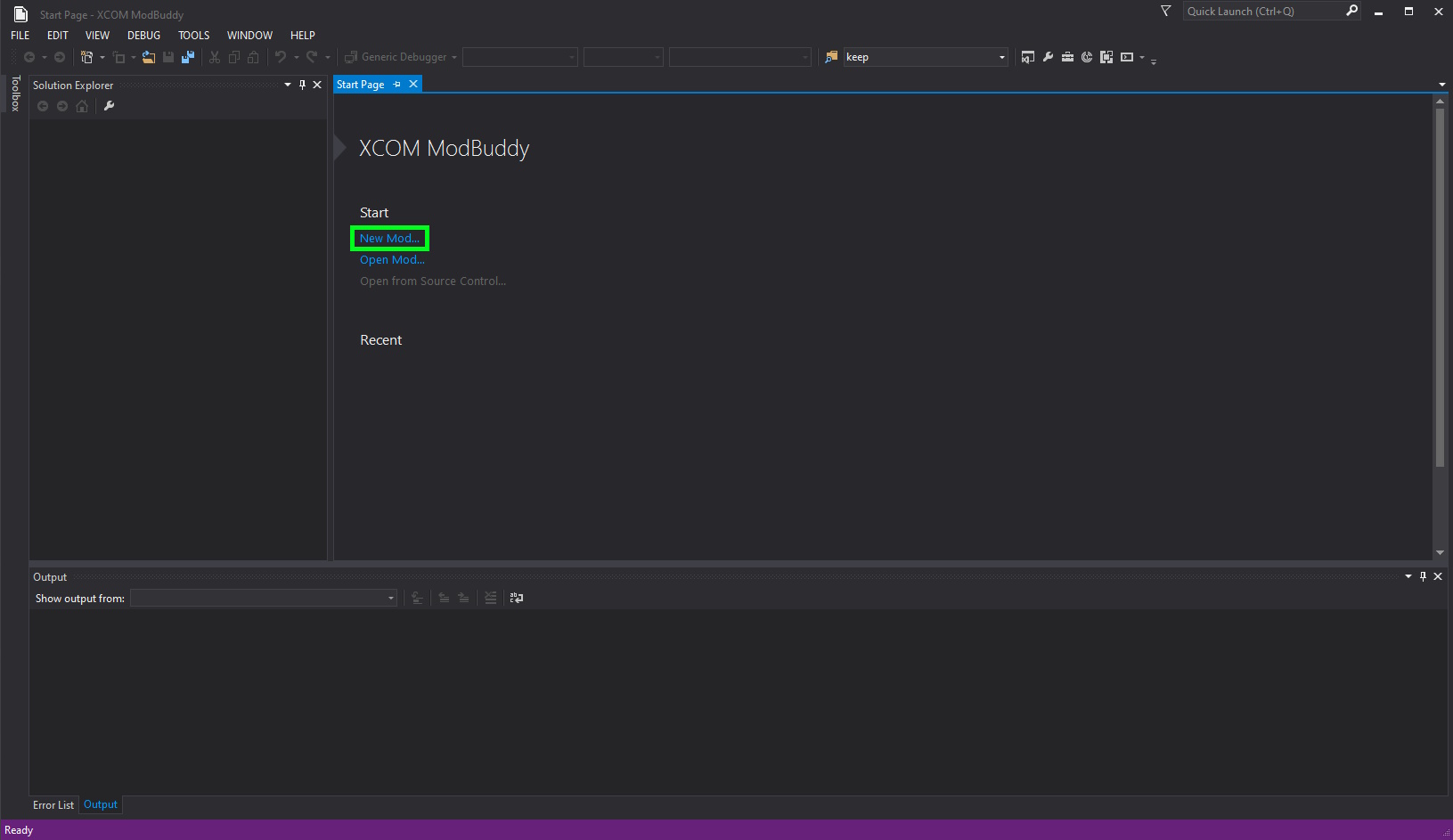Click the Cut scissors icon
This screenshot has width=1453, height=840.
pyautogui.click(x=215, y=57)
